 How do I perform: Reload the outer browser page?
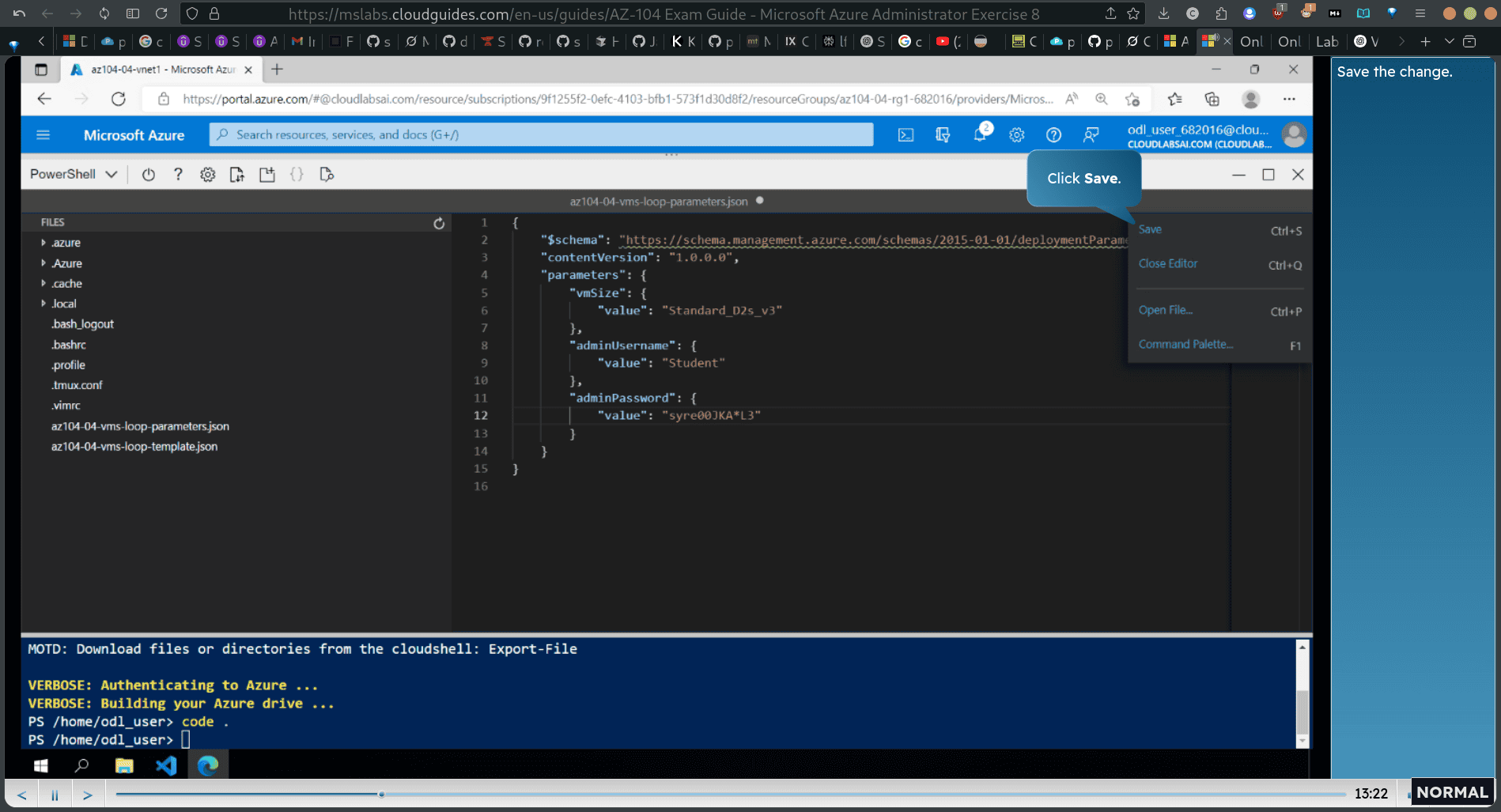(x=161, y=13)
